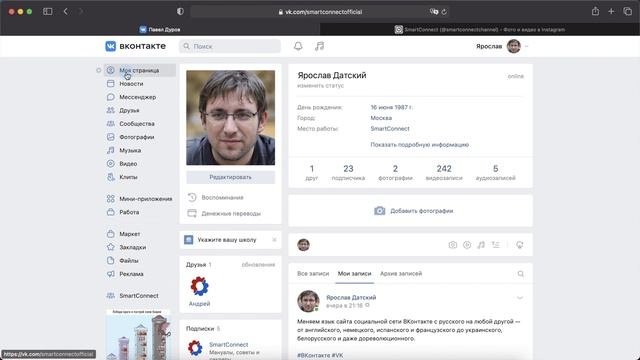Viewport: 640px width, 360px height.
Task: Click the privacy shield icon in Safari
Action: [180, 11]
